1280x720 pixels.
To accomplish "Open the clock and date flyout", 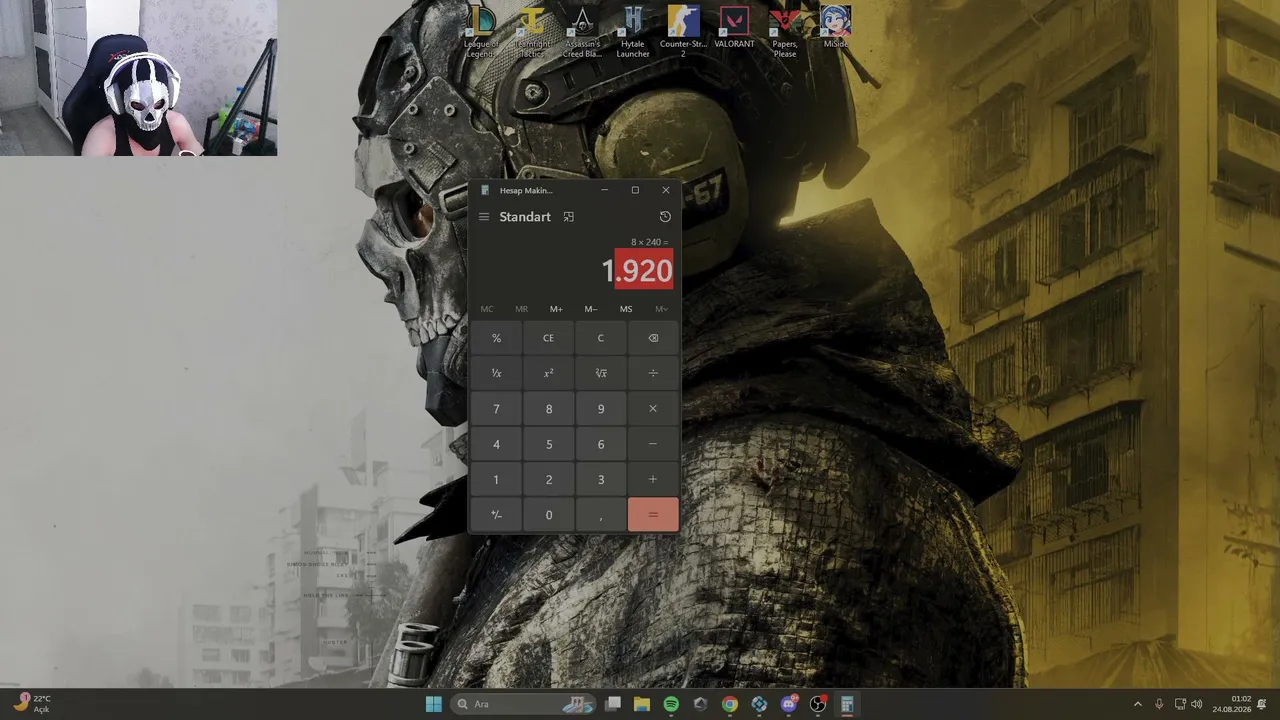I will click(1232, 704).
